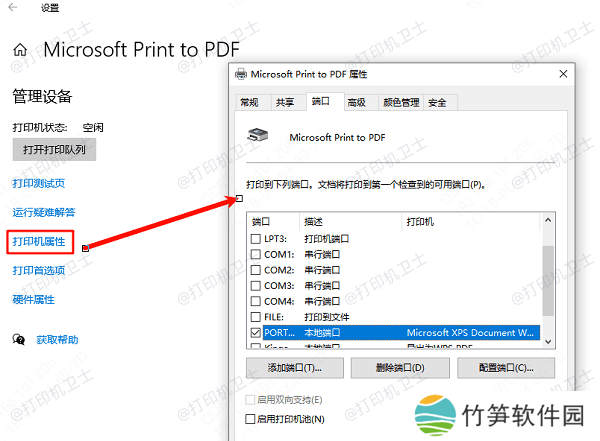Screen dimensions: 600x441
Task: Click port list scrollbar up arrow
Action: [548, 220]
